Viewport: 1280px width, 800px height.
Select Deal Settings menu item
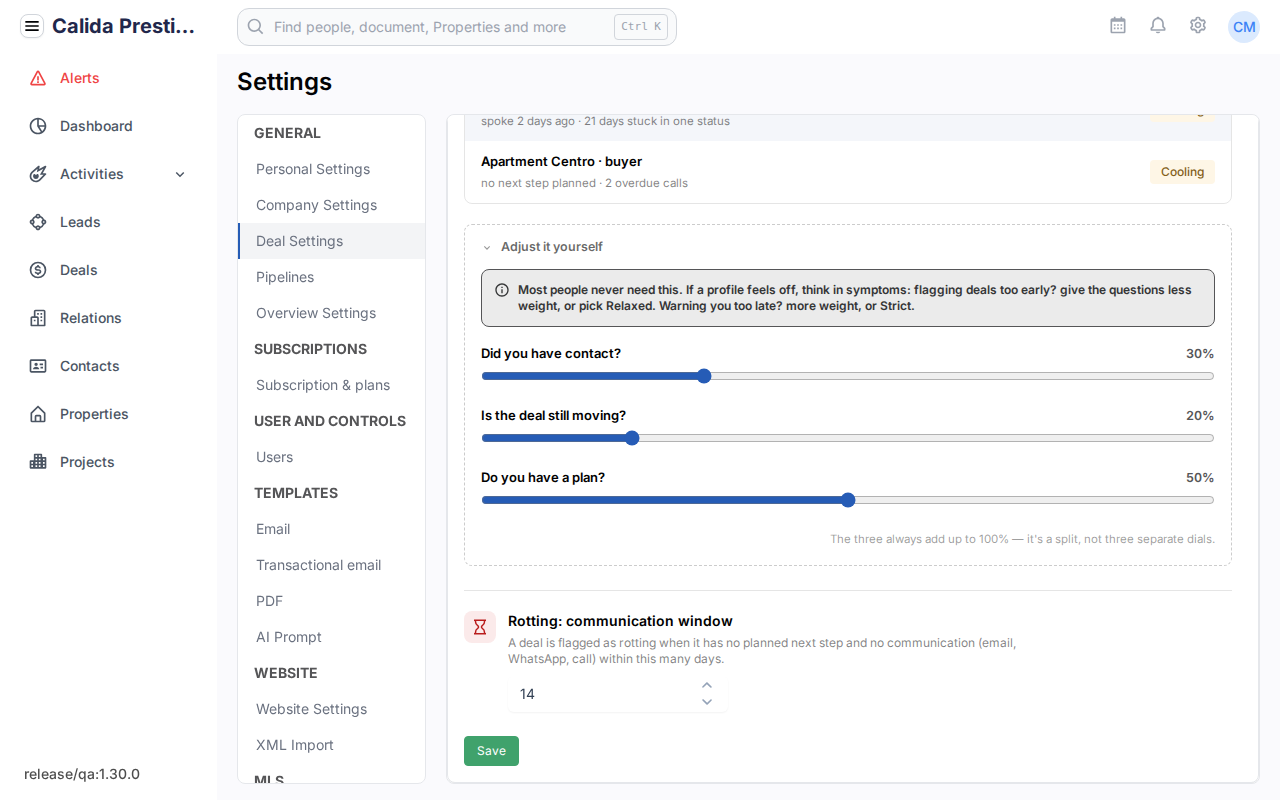tap(332, 241)
